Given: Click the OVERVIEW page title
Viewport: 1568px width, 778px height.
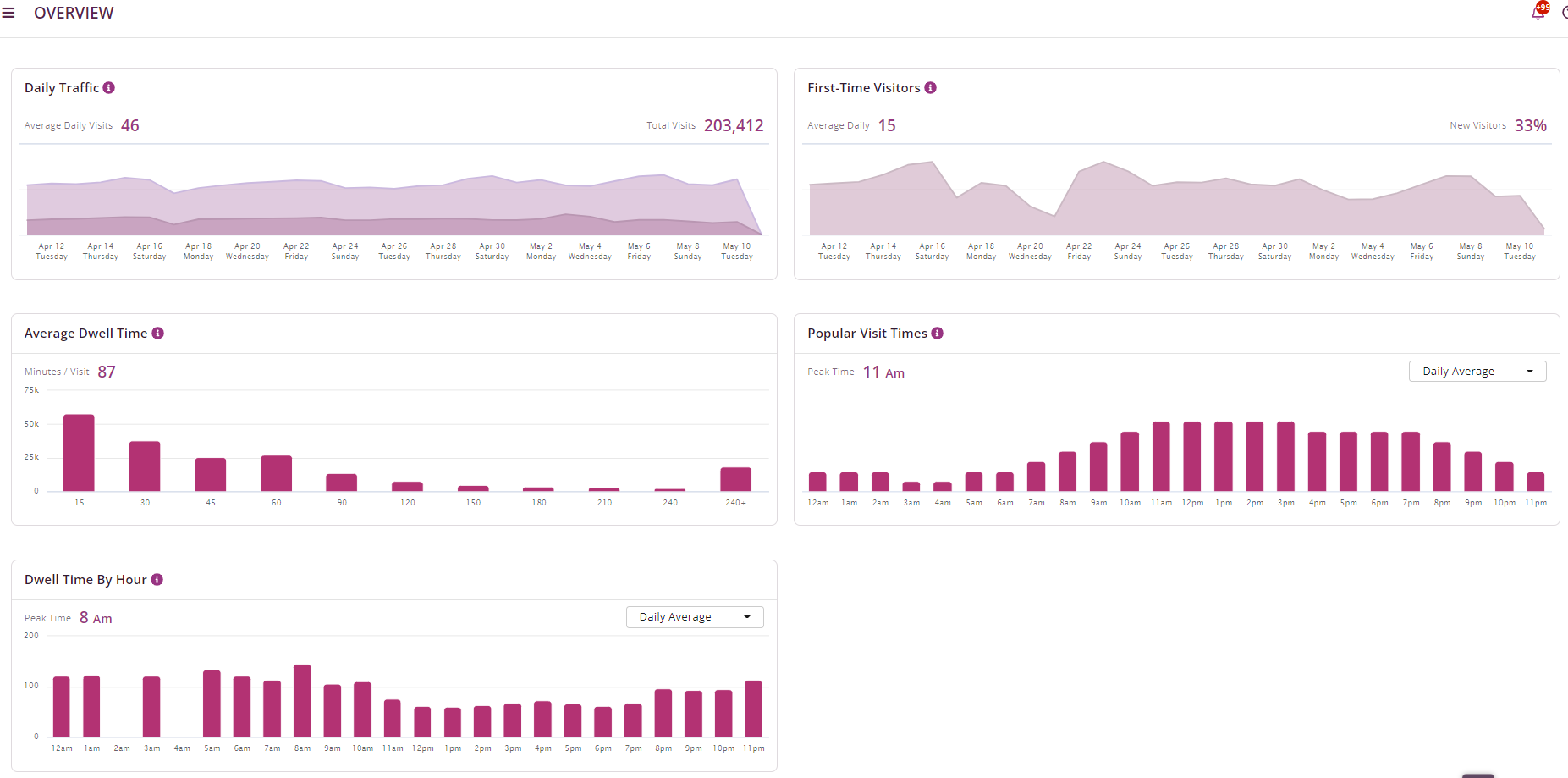Looking at the screenshot, I should [x=74, y=13].
